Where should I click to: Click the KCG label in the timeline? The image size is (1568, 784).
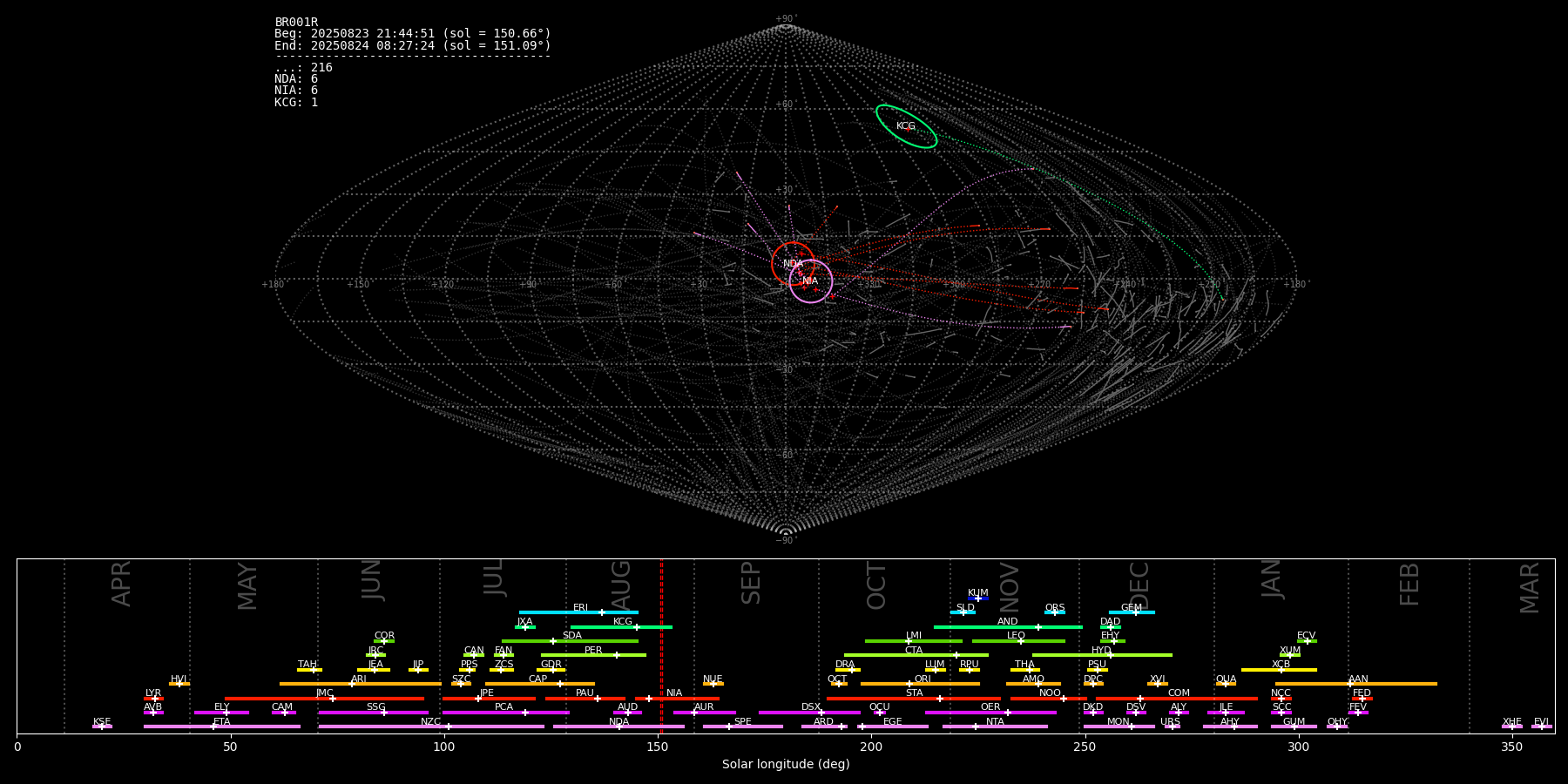pyautogui.click(x=623, y=622)
